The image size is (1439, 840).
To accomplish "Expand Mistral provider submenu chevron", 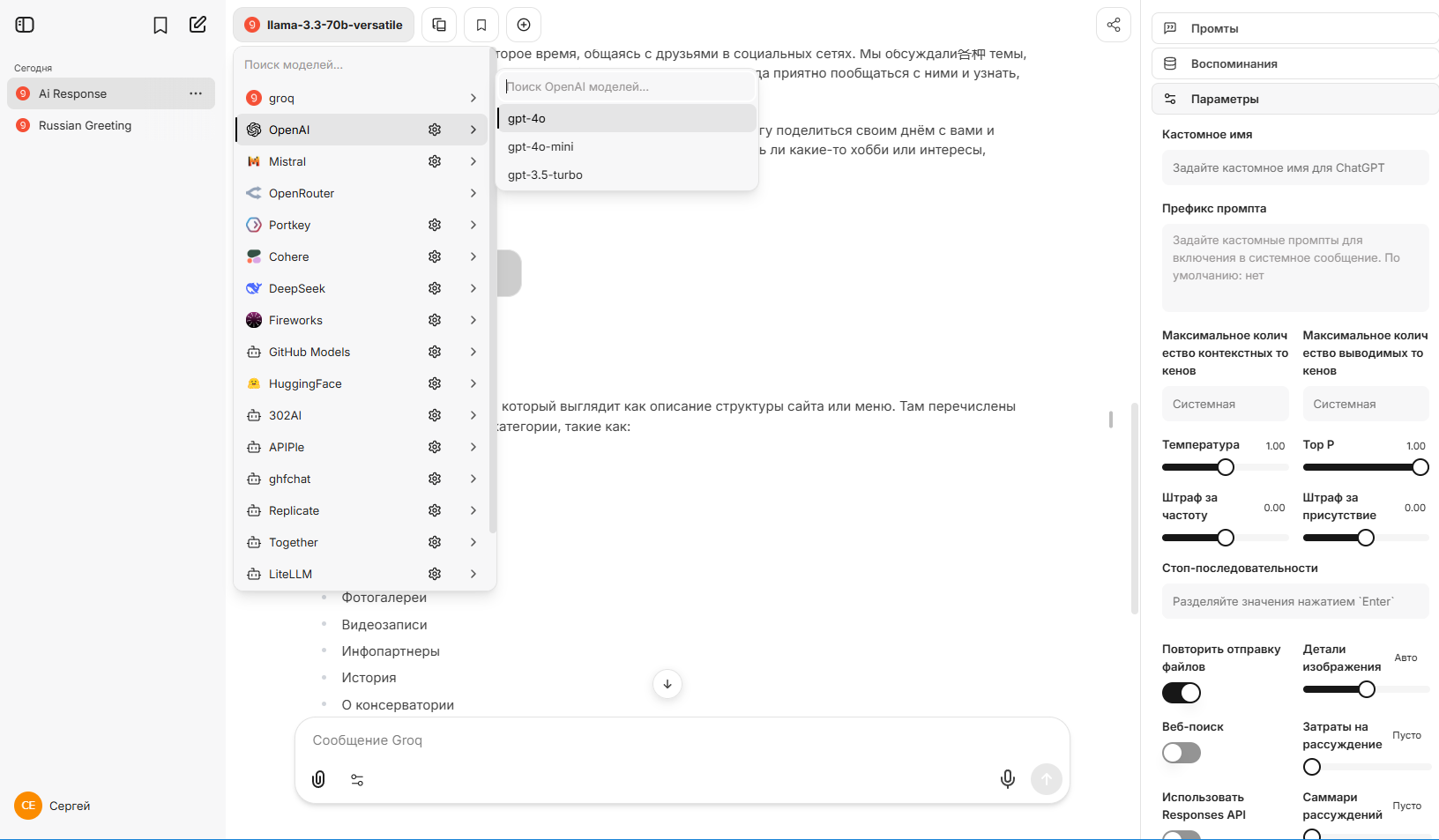I will click(473, 161).
